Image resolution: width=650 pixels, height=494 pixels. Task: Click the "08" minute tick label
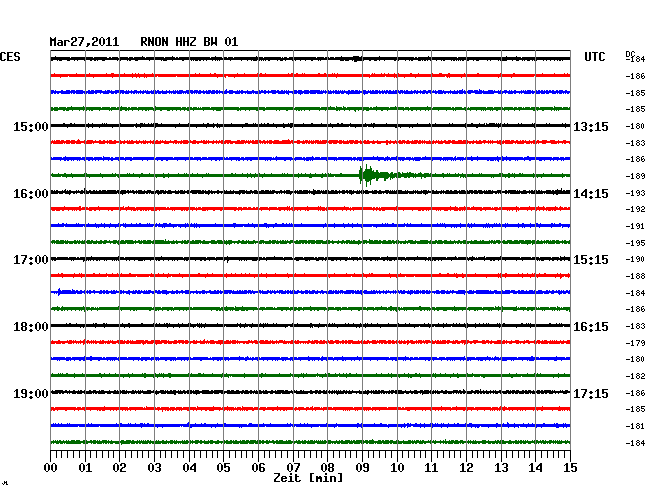(x=327, y=468)
